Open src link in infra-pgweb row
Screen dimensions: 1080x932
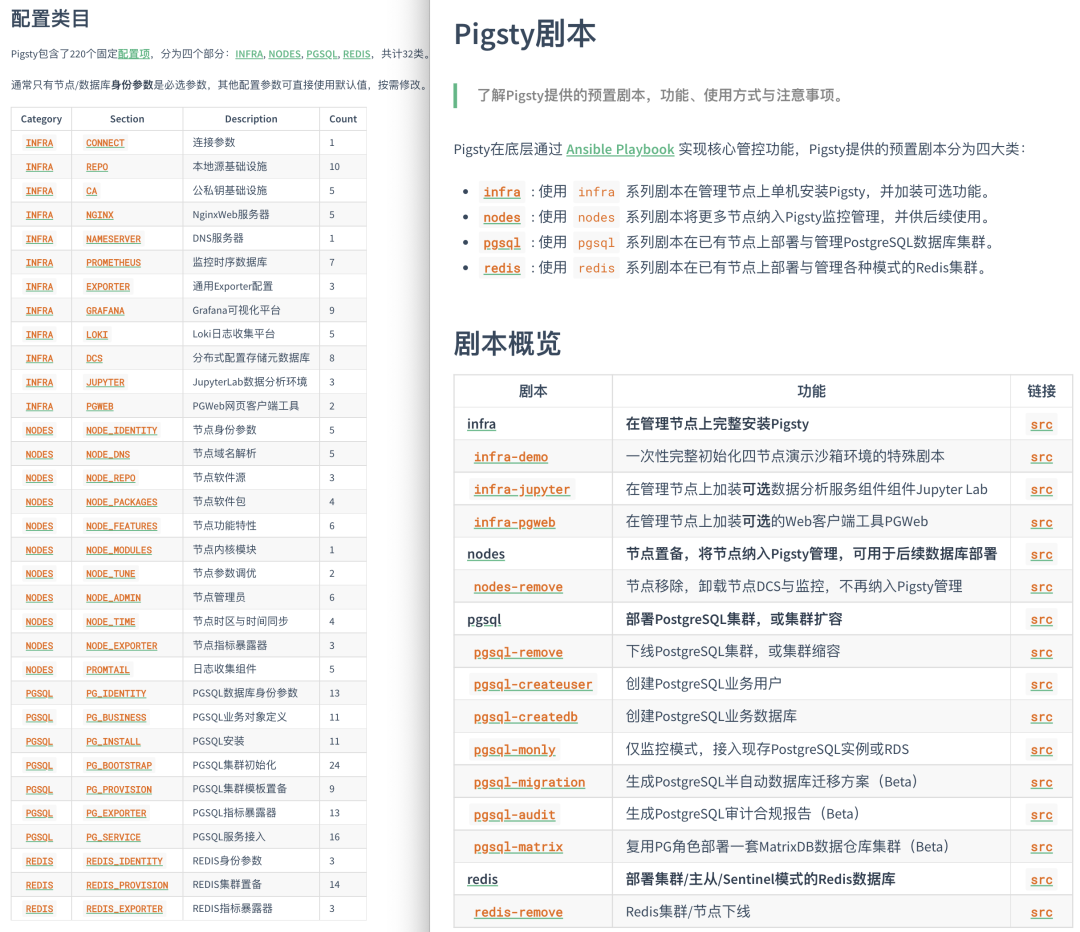[1041, 522]
